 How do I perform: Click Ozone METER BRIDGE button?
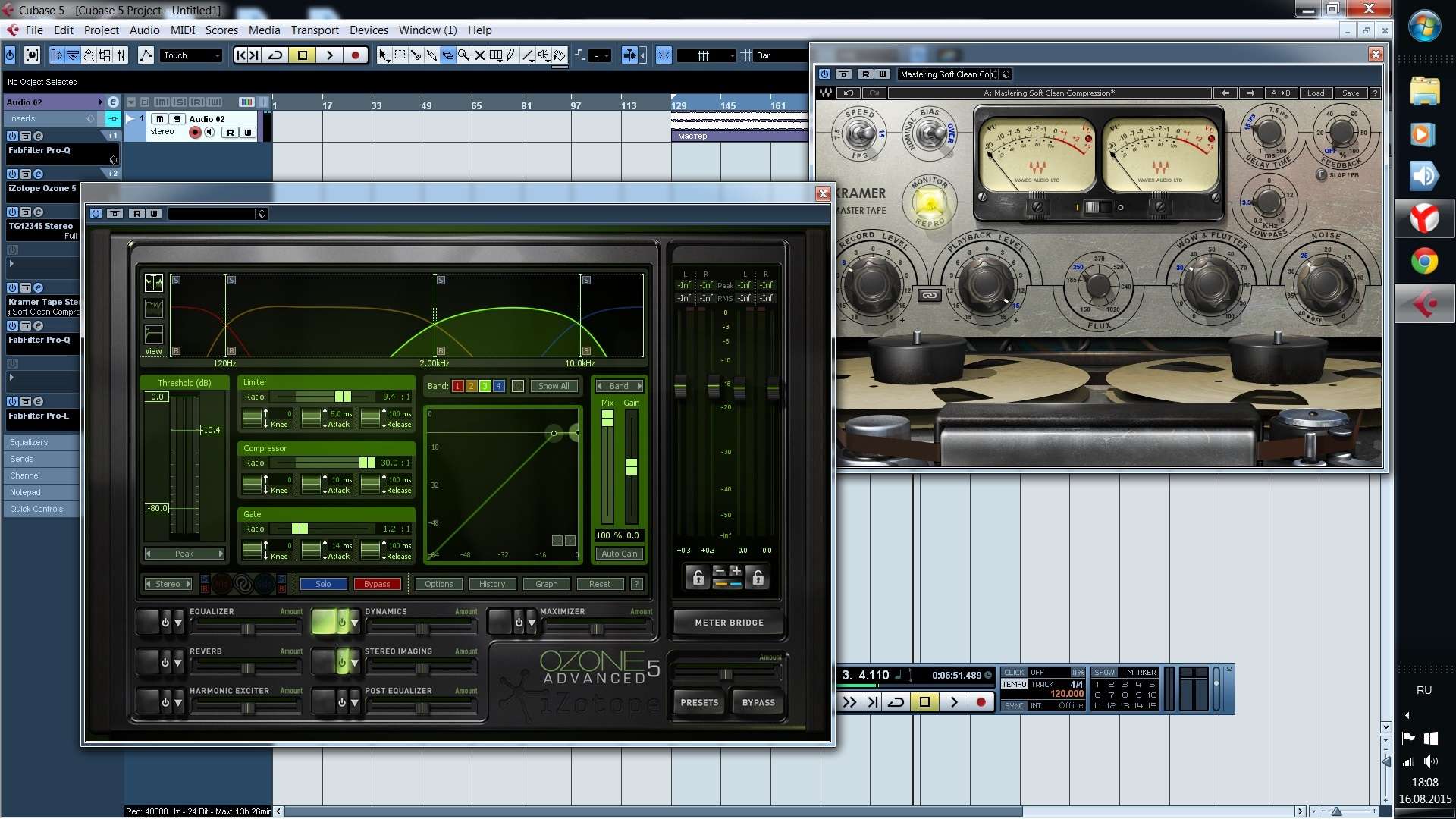point(729,623)
